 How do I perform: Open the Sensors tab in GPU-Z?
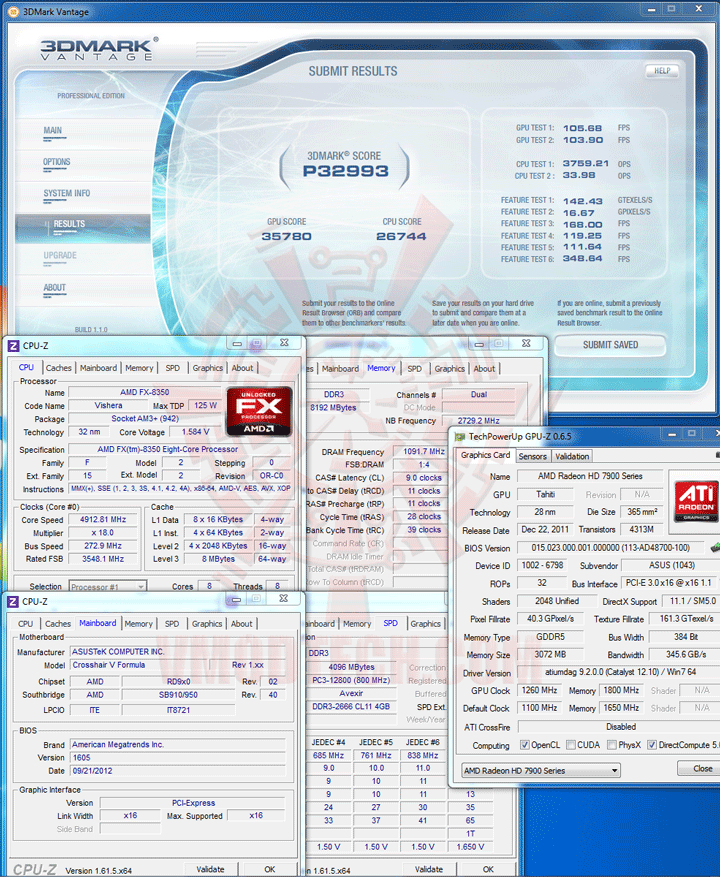tap(533, 456)
